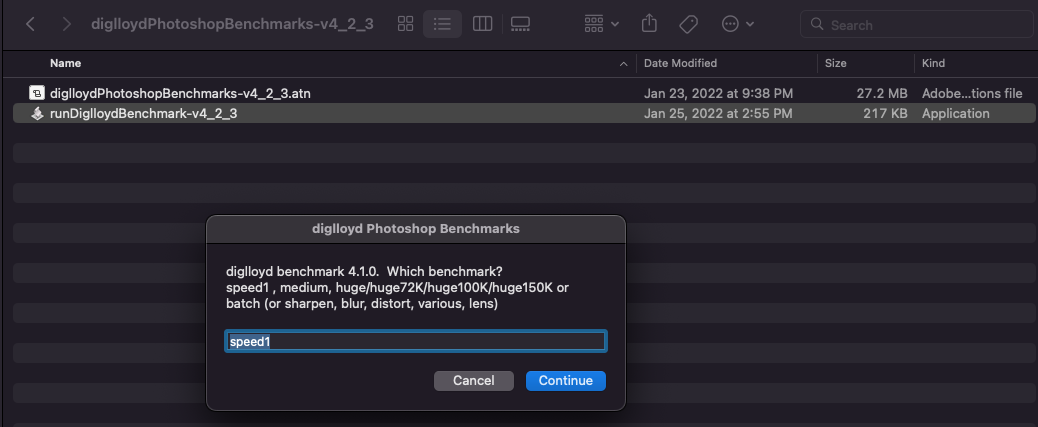Switch to icon view
The height and width of the screenshot is (427, 1038).
(x=405, y=24)
